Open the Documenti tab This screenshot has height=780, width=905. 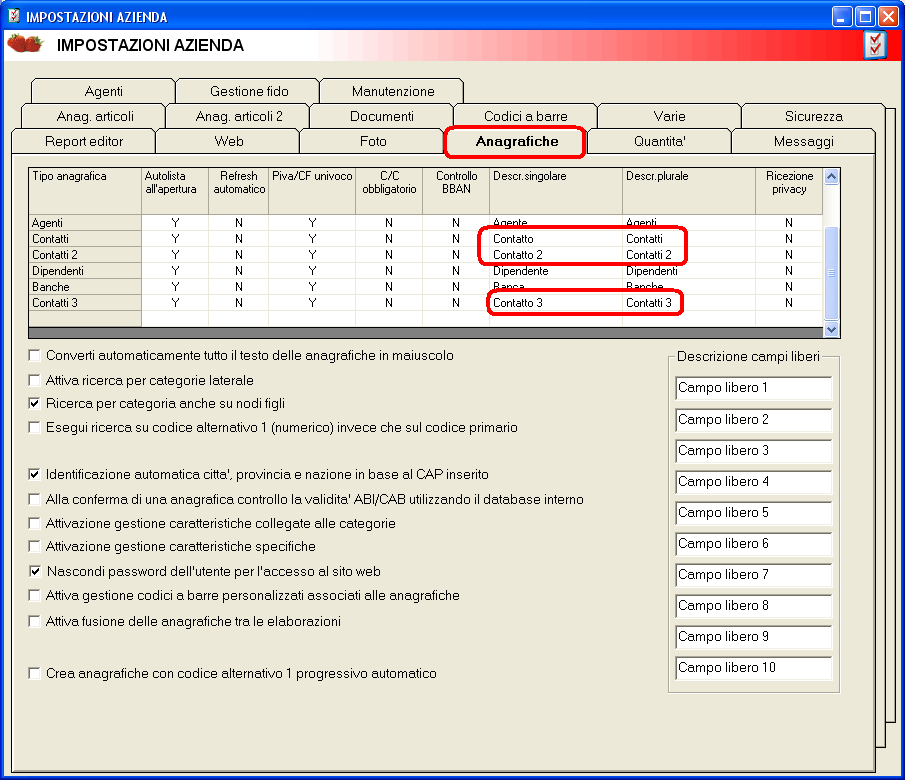tap(381, 116)
